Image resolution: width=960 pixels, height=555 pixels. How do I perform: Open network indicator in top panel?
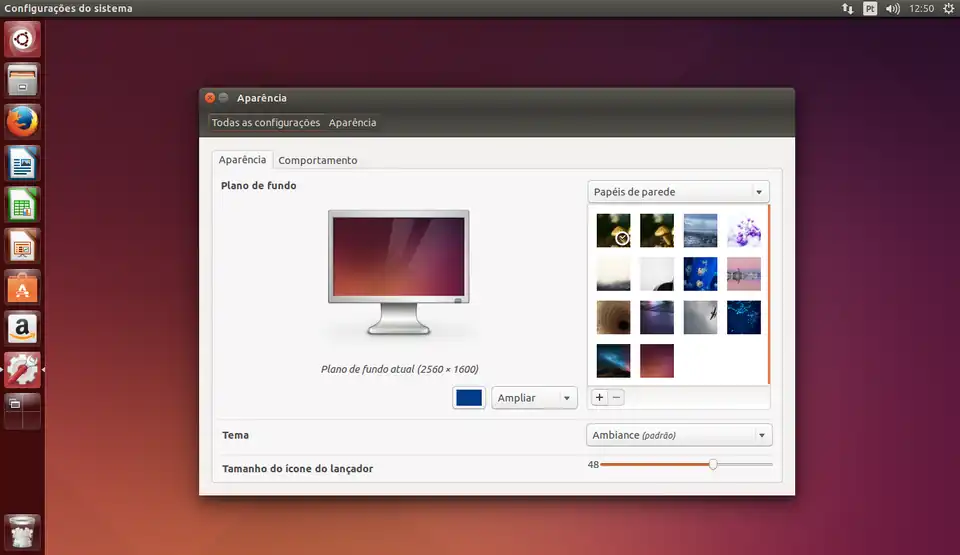pos(847,8)
